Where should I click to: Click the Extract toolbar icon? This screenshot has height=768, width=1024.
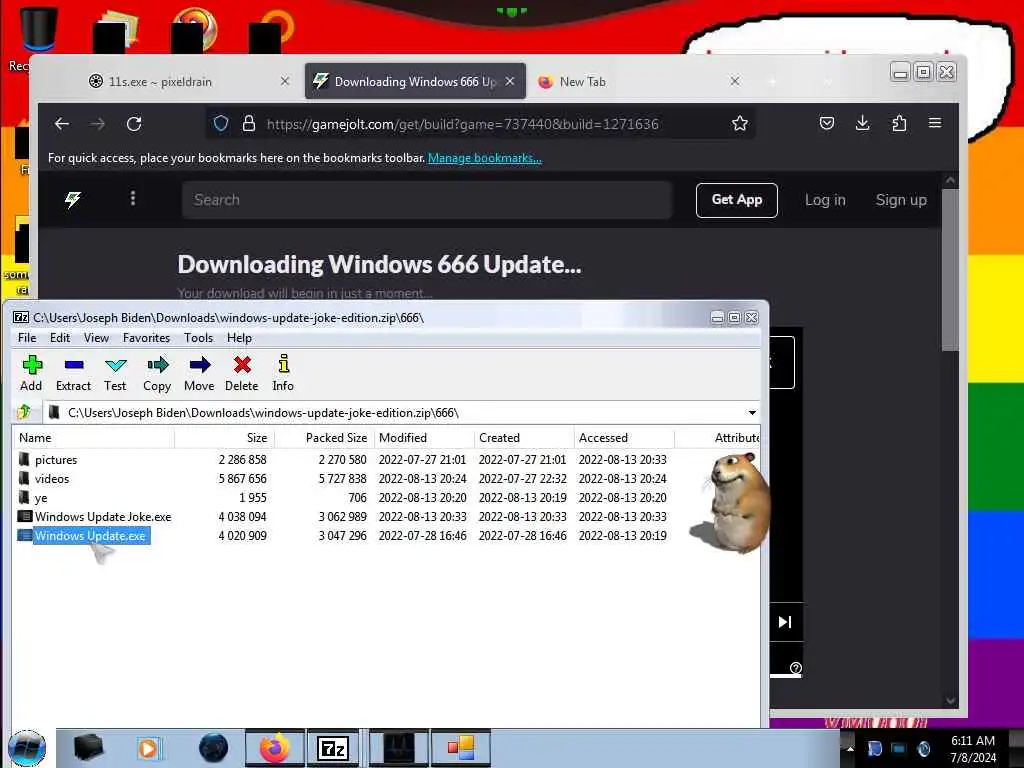[x=73, y=374]
